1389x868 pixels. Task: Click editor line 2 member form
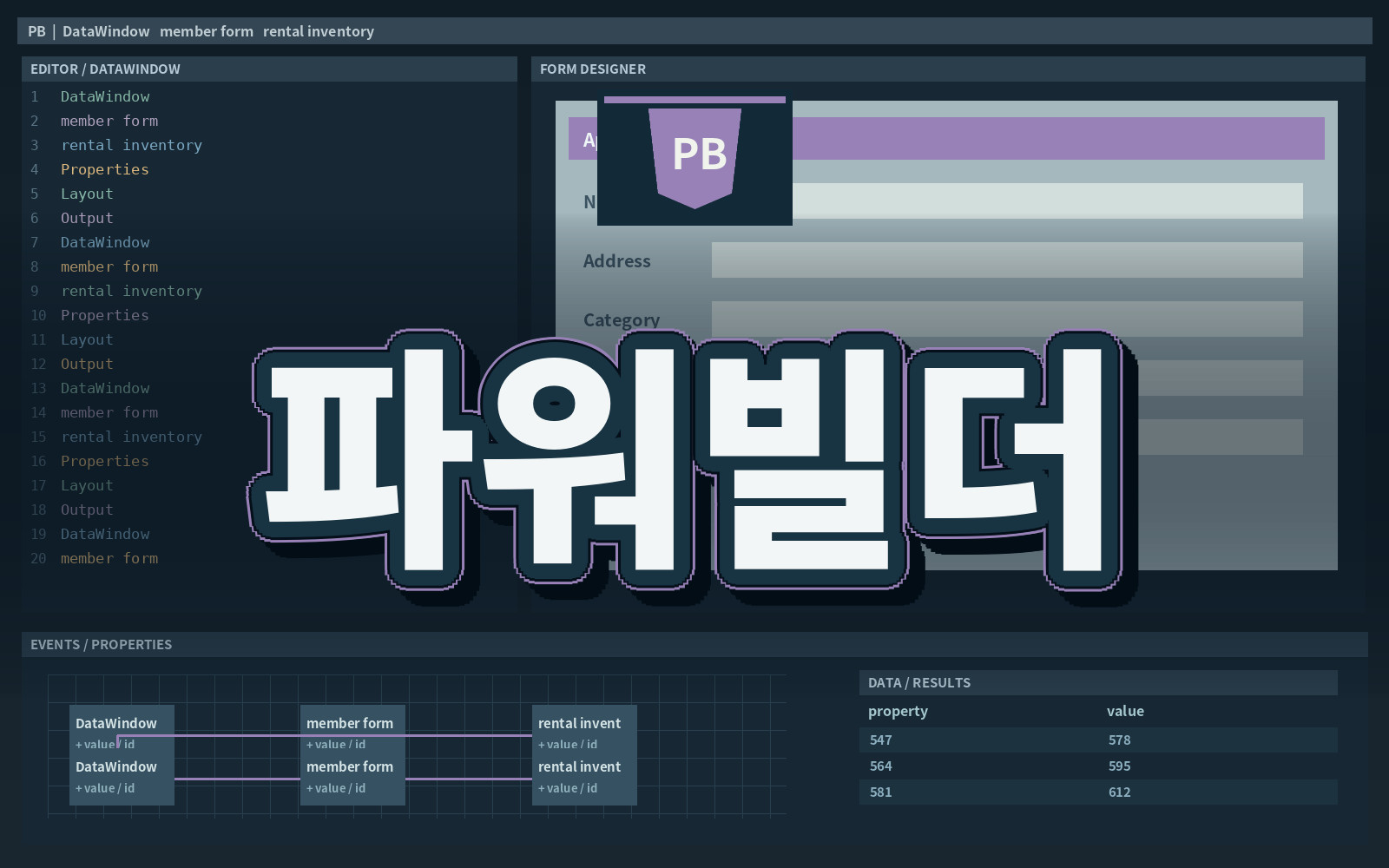pyautogui.click(x=109, y=121)
